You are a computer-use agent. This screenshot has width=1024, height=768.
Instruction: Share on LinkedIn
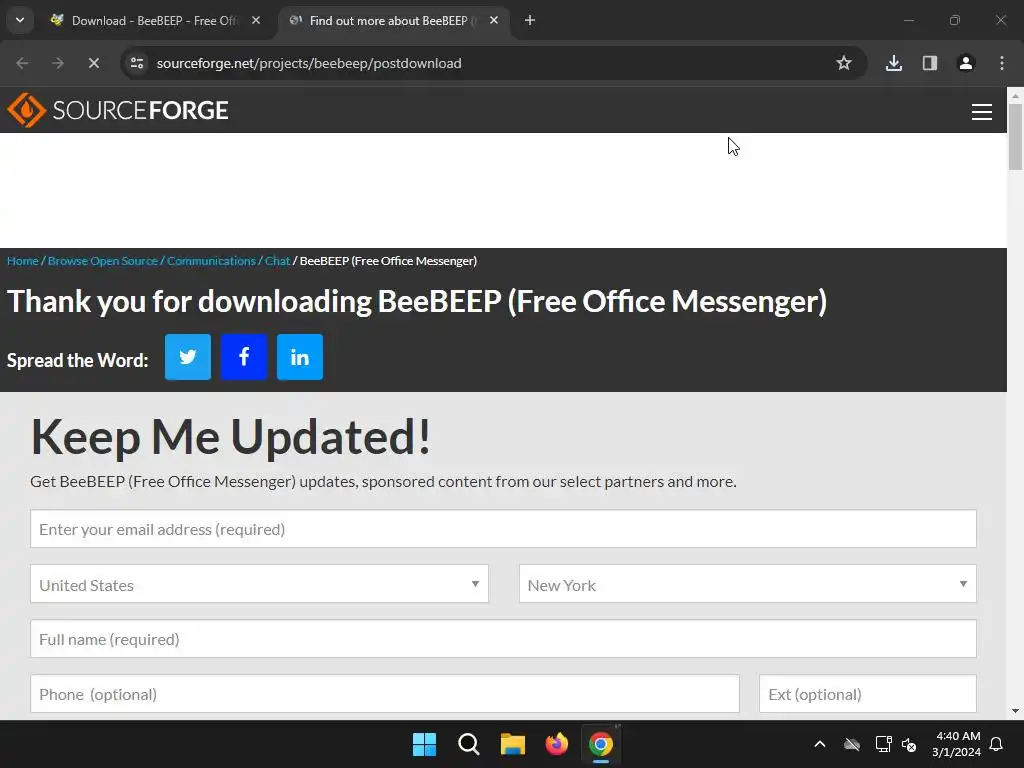300,357
